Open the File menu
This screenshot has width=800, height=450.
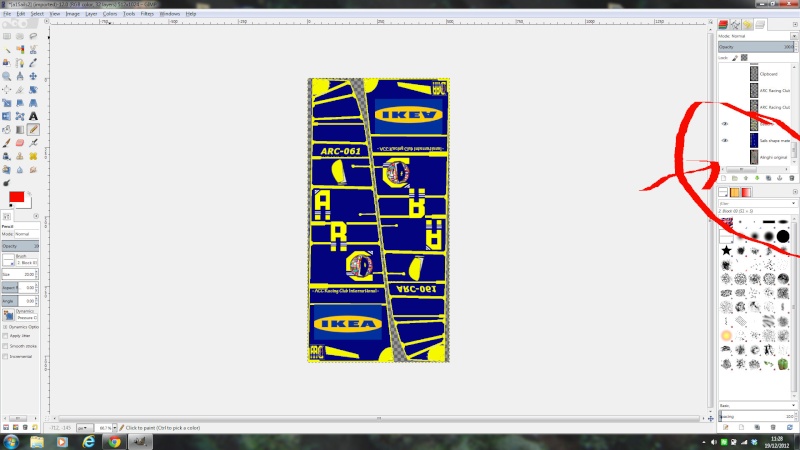[x=7, y=14]
